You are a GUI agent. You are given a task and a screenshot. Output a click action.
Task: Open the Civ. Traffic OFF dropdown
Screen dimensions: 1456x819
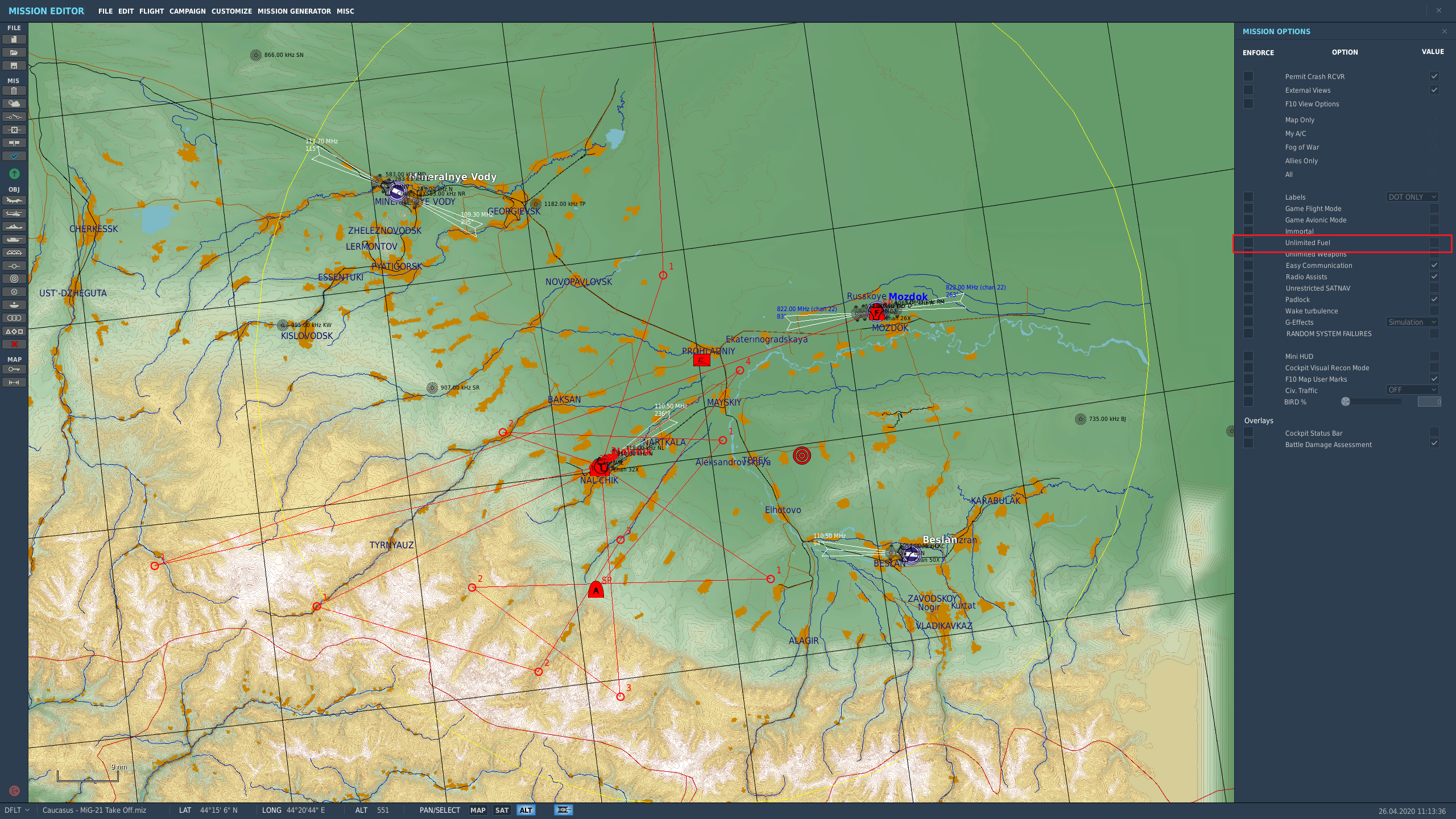coord(1412,390)
